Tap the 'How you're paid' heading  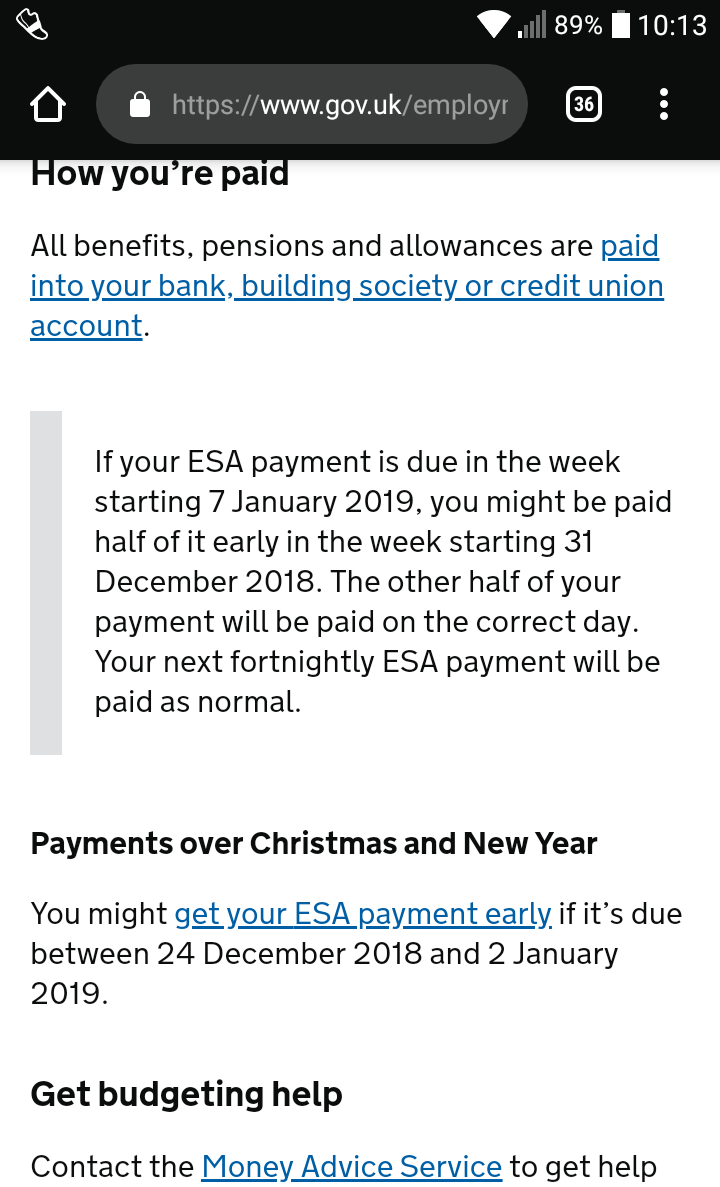(160, 173)
